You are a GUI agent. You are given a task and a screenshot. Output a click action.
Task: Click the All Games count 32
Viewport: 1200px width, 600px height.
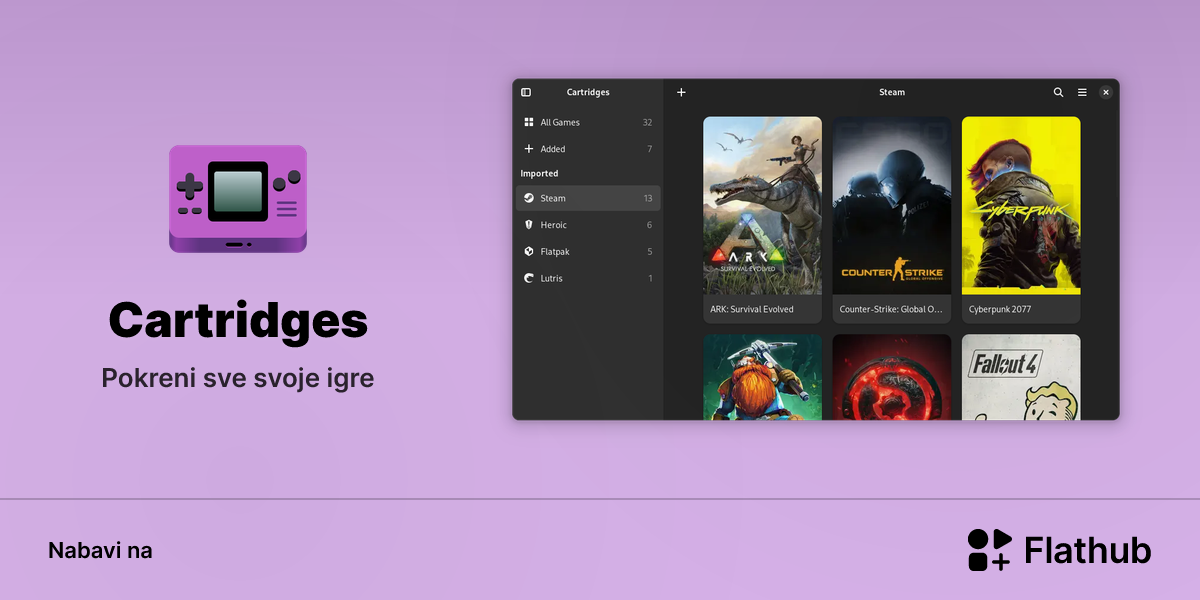(x=647, y=122)
